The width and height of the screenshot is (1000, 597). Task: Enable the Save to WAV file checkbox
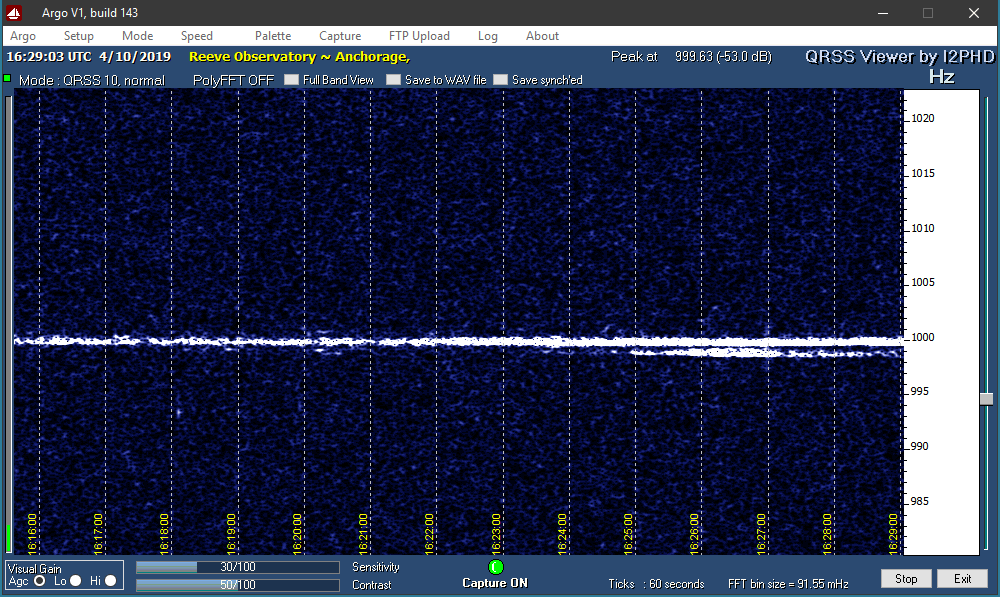393,80
